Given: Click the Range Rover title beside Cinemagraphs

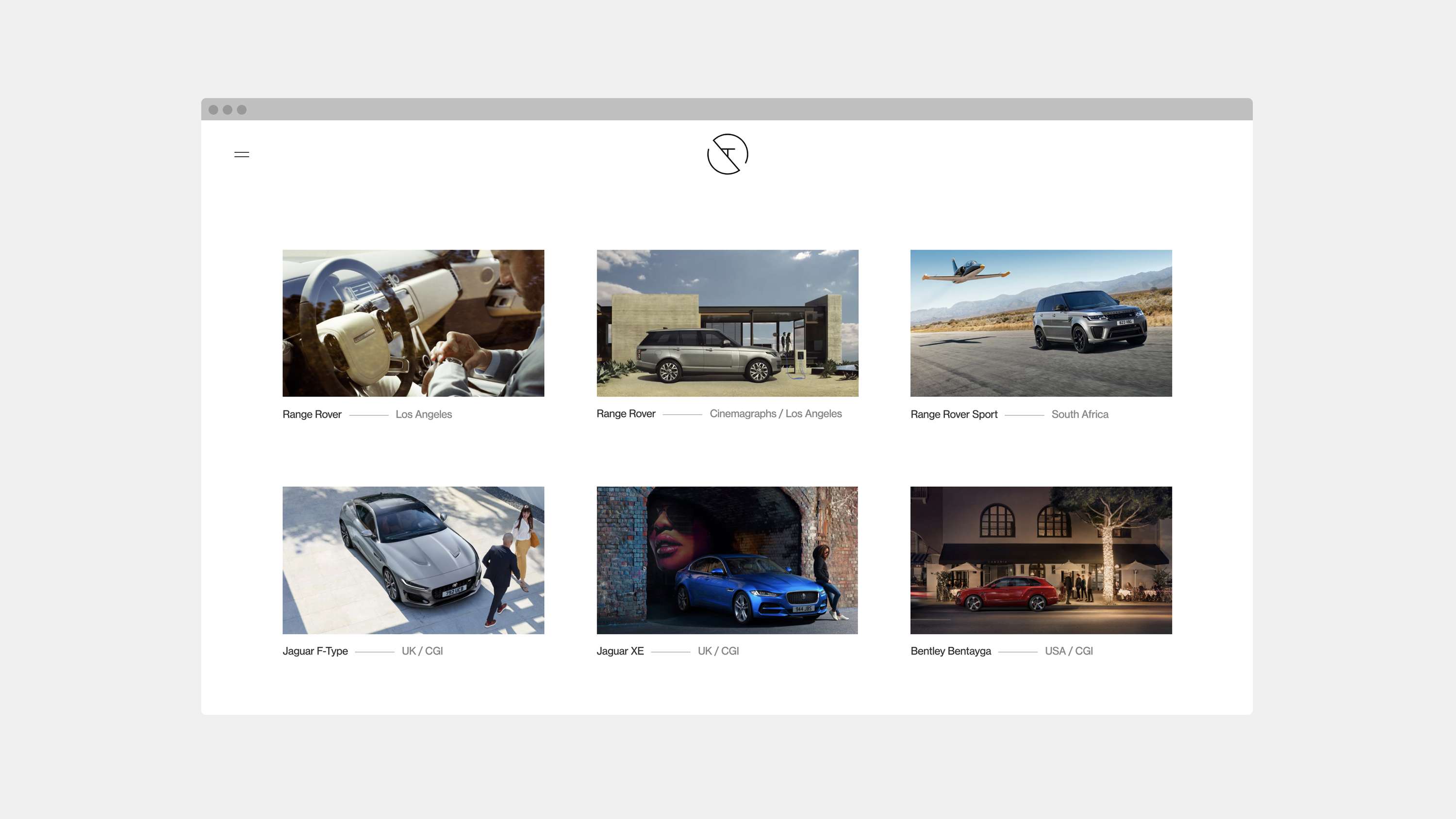Looking at the screenshot, I should pyautogui.click(x=626, y=414).
